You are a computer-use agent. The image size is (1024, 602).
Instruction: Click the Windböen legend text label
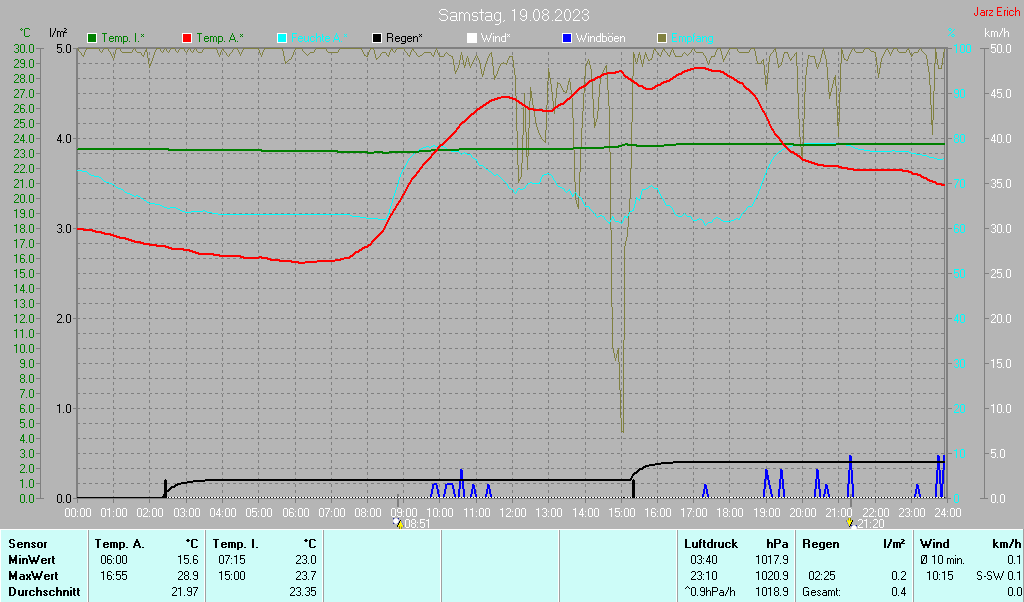[600, 38]
